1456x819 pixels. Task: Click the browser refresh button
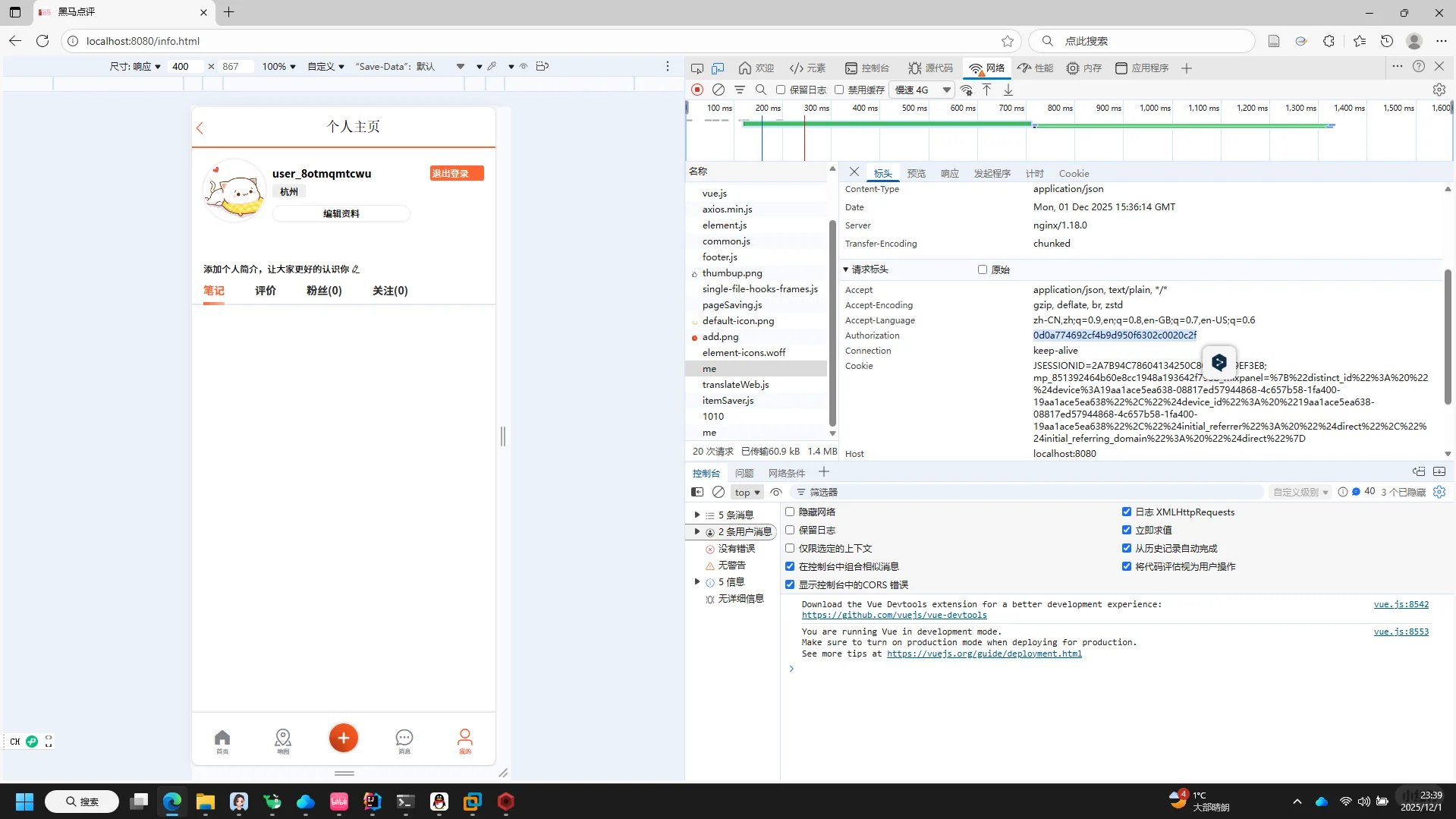pos(42,41)
